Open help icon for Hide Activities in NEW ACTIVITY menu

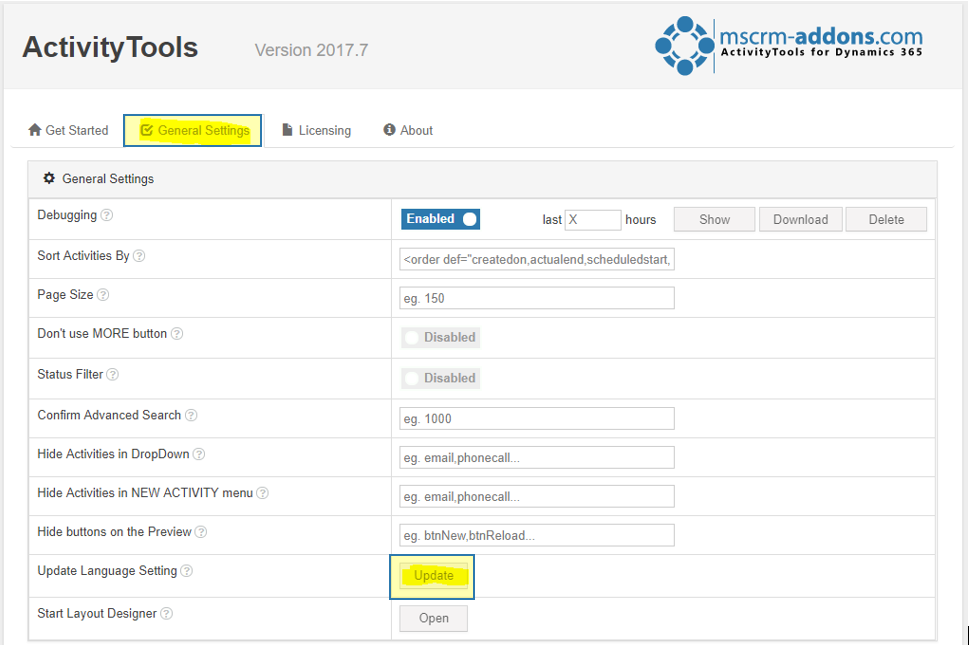click(x=262, y=493)
